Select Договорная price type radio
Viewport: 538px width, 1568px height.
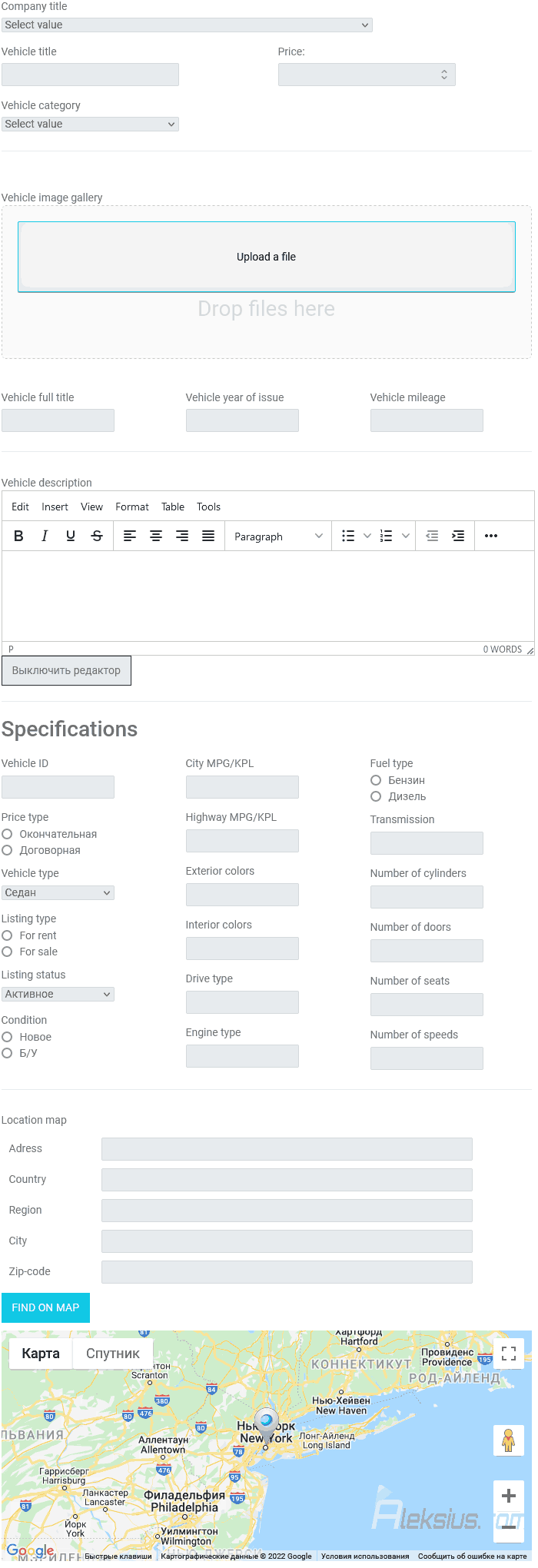click(x=7, y=850)
